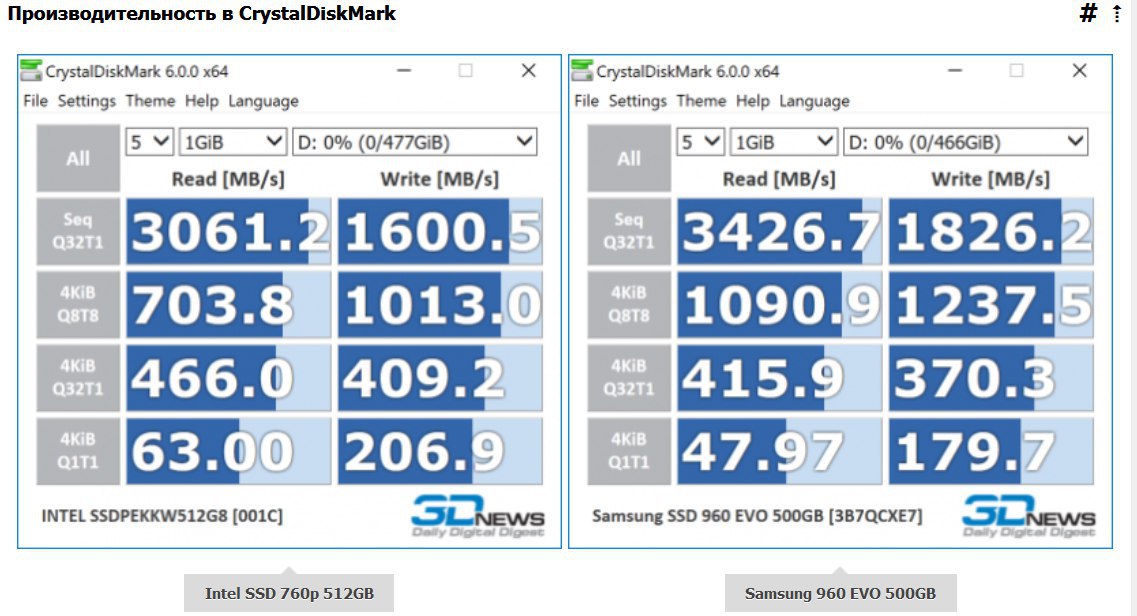Click Intel 4KiB Q8T8 write value 1013.0
This screenshot has width=1137, height=616.
tap(440, 304)
